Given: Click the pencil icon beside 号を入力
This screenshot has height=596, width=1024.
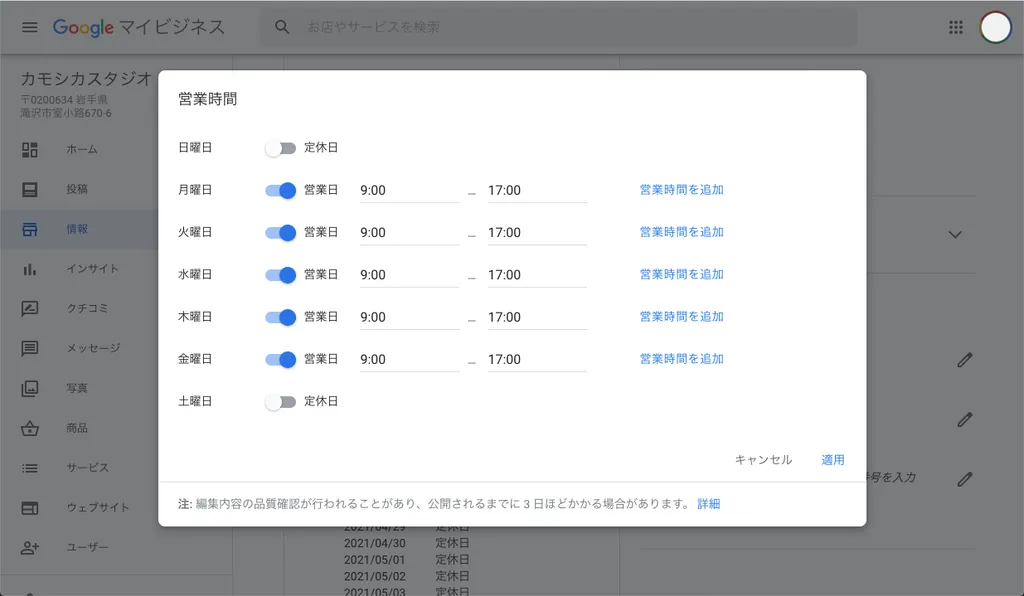Looking at the screenshot, I should 965,479.
